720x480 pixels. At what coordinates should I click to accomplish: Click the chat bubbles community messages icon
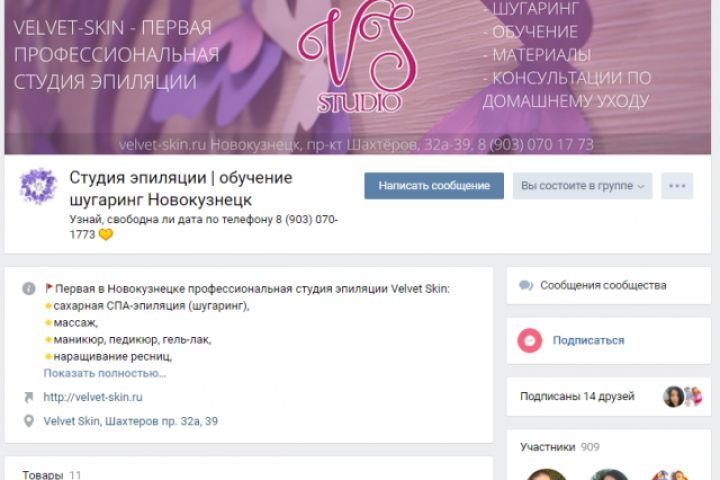(526, 286)
